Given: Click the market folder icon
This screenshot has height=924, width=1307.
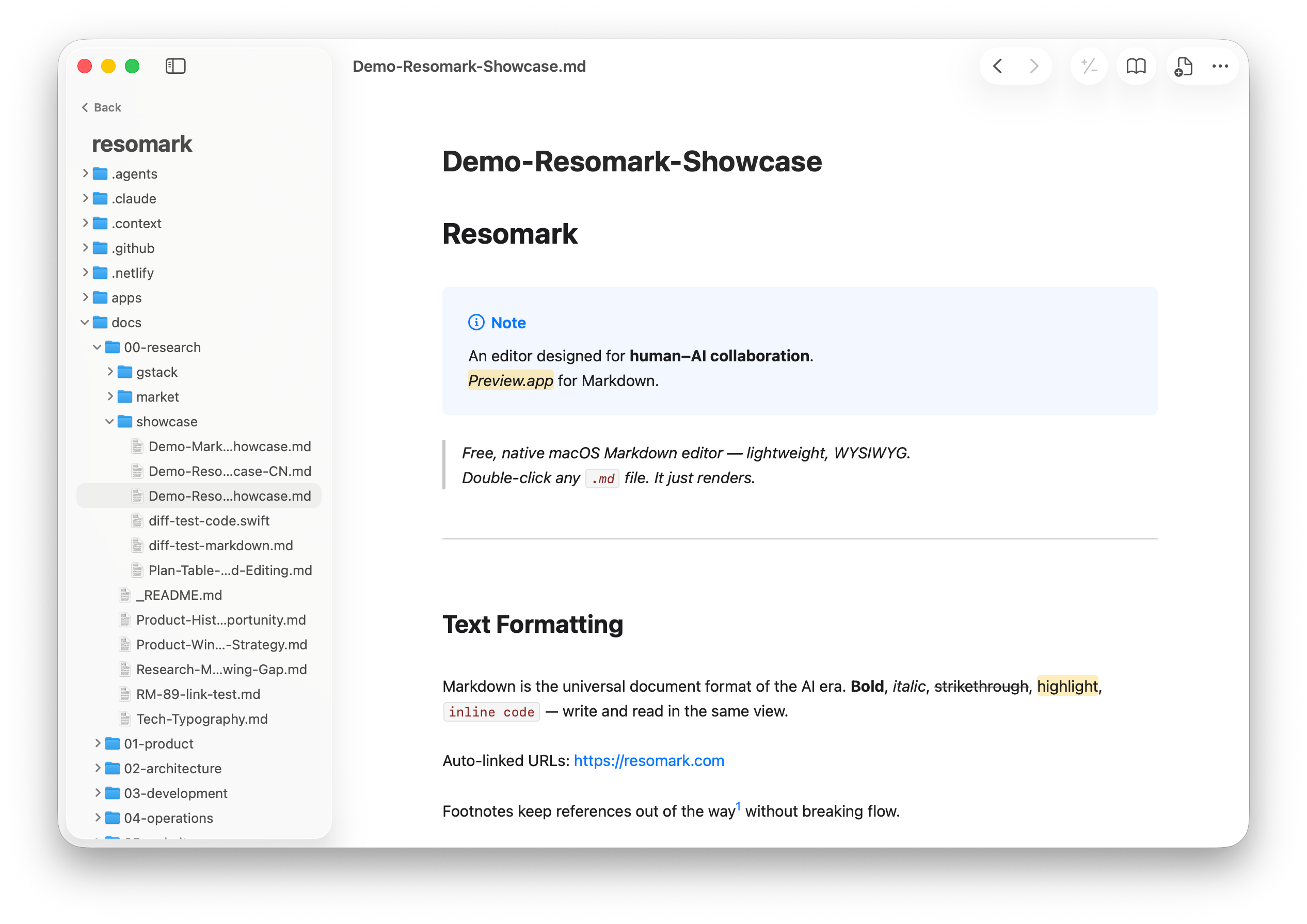Looking at the screenshot, I should tap(125, 396).
